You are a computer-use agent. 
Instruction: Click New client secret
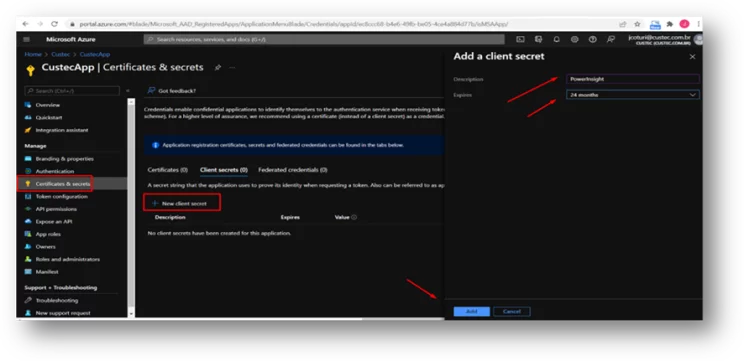182,204
